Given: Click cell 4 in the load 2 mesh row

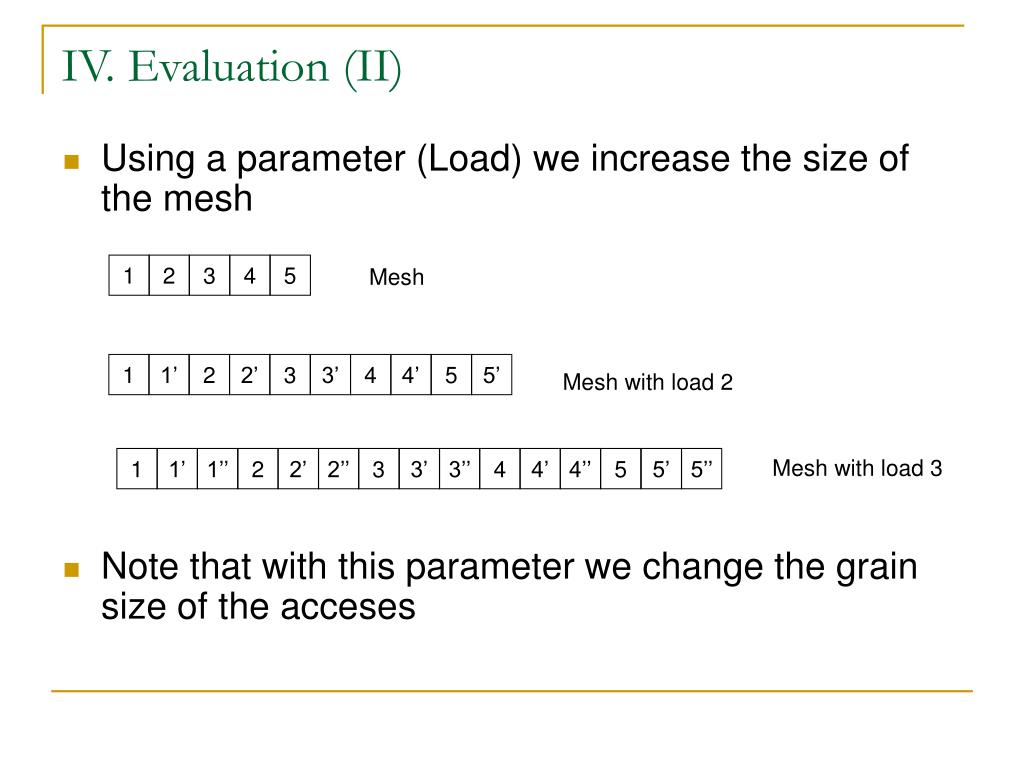Looking at the screenshot, I should 371,375.
